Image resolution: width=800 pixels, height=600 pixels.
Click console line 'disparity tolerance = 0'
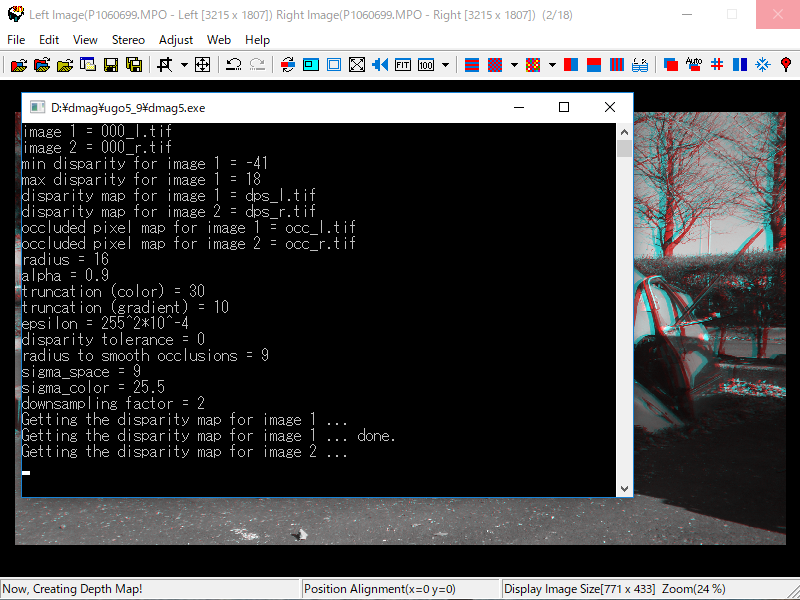pyautogui.click(x=113, y=340)
